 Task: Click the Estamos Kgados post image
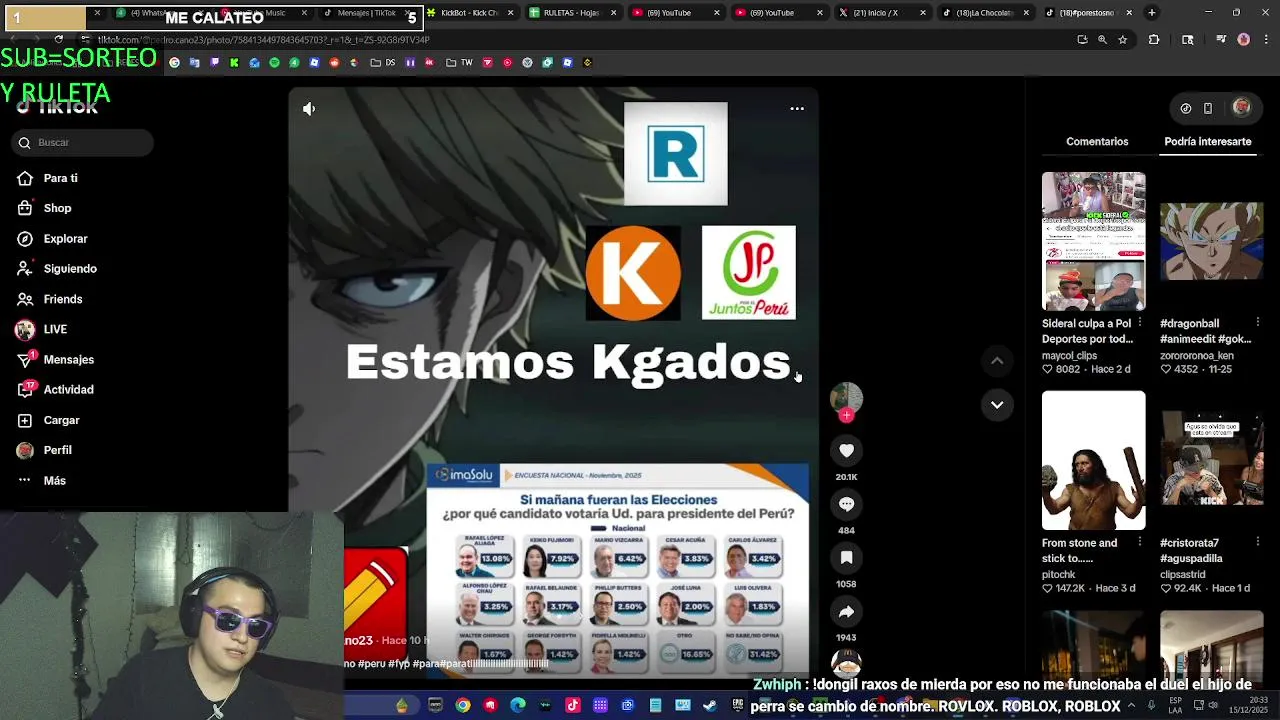553,383
